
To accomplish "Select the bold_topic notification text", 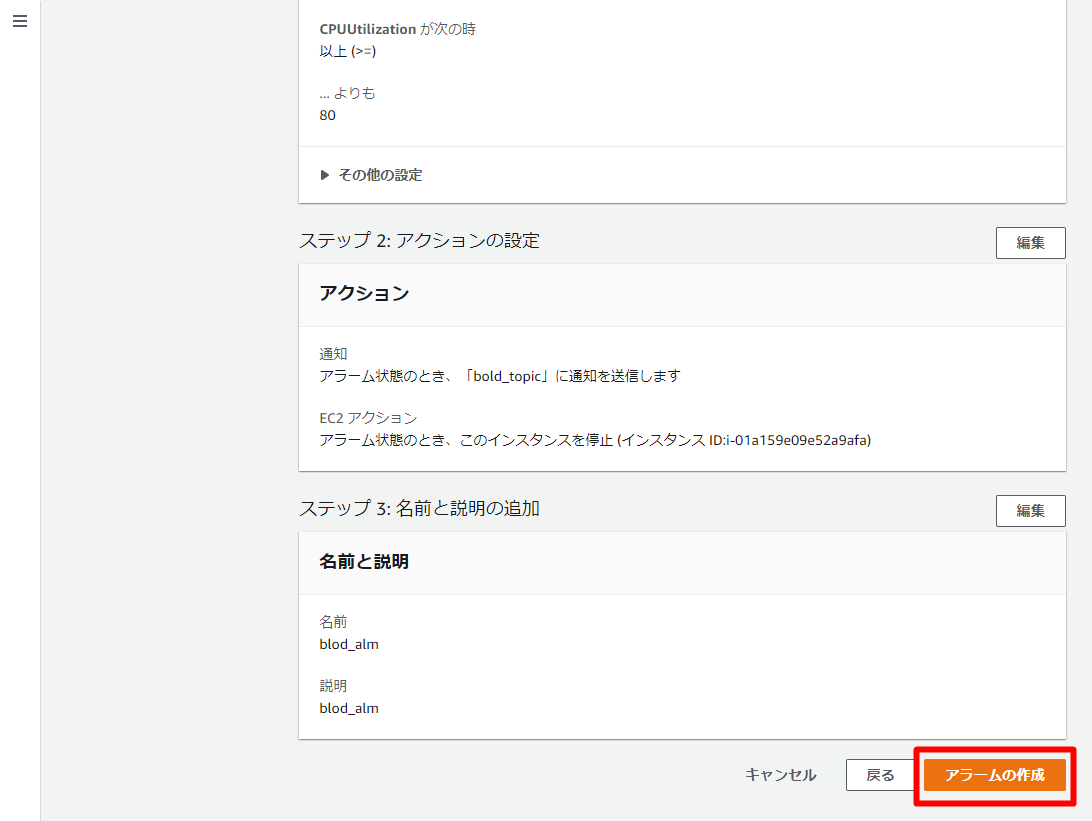I will tap(499, 376).
